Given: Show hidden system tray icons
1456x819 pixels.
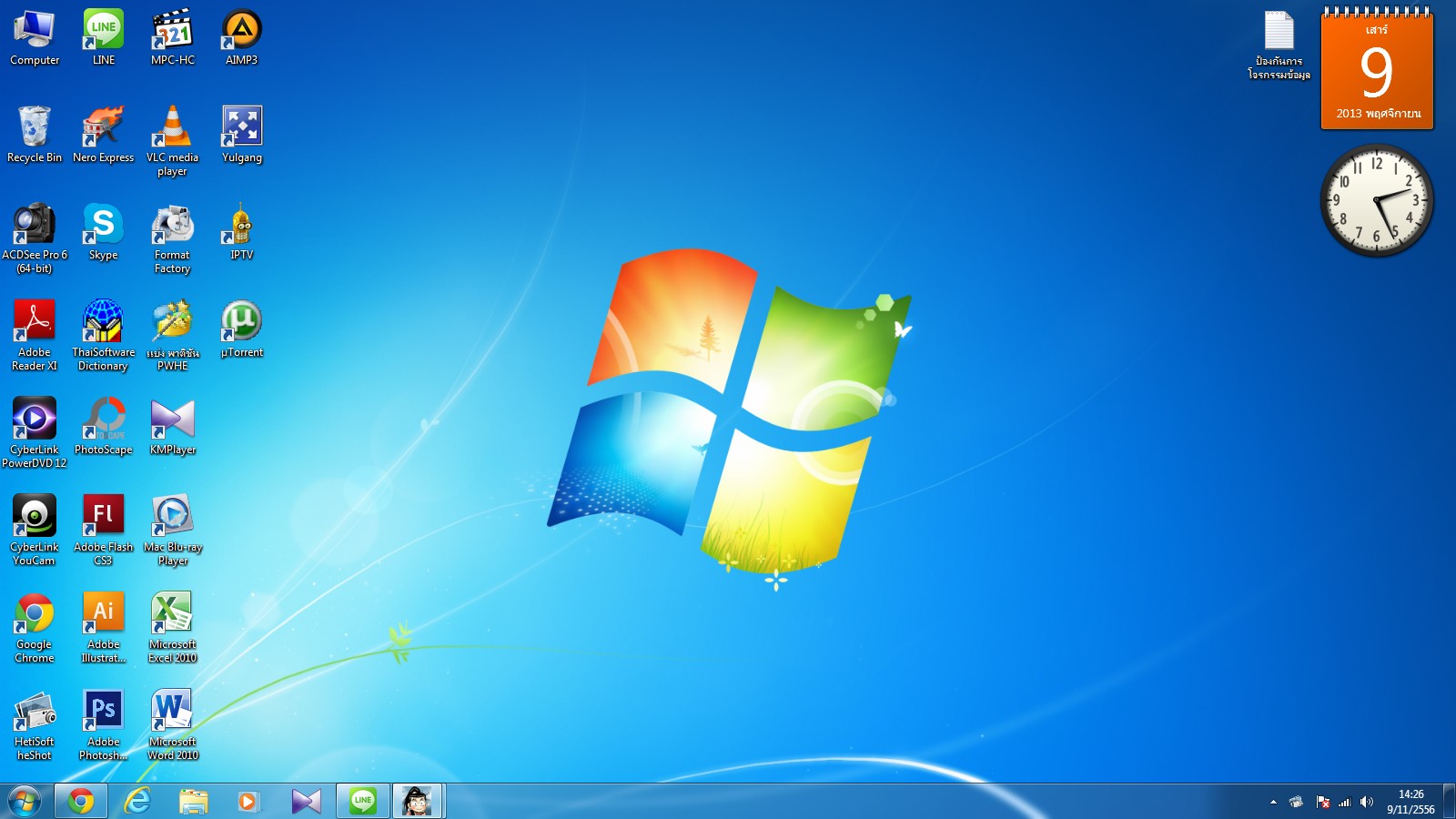Looking at the screenshot, I should (1273, 802).
